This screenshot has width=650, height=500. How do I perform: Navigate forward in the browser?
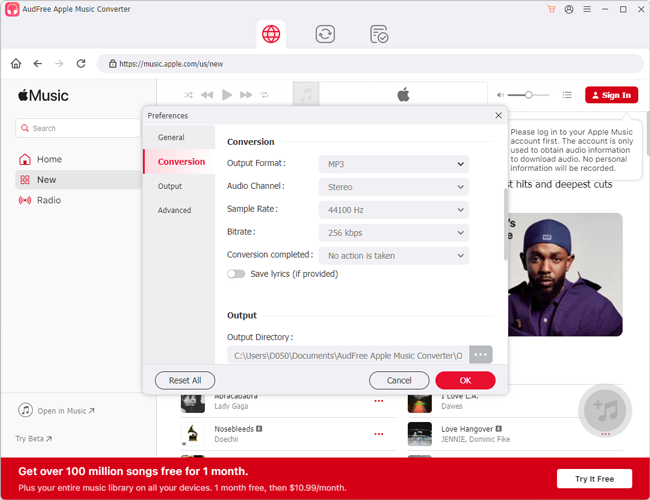(x=59, y=63)
